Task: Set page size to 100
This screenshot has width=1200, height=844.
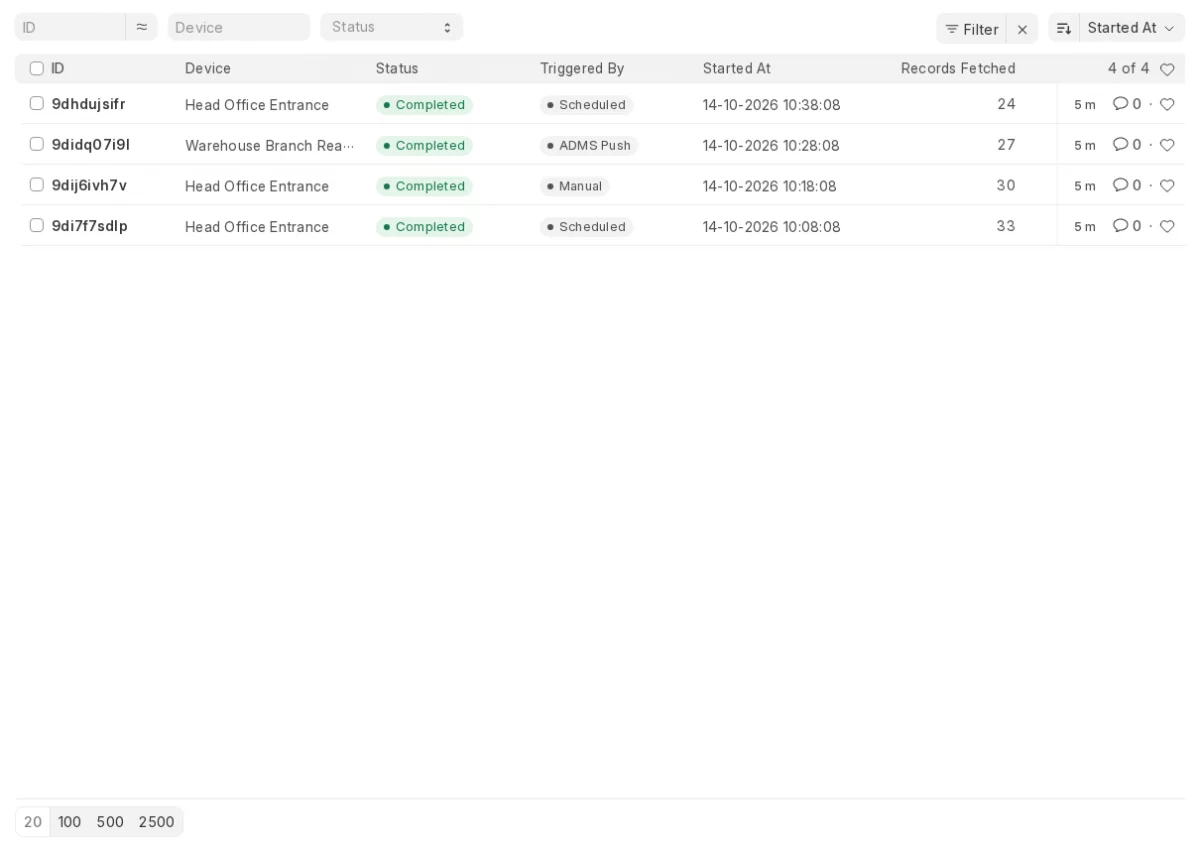Action: pos(70,822)
